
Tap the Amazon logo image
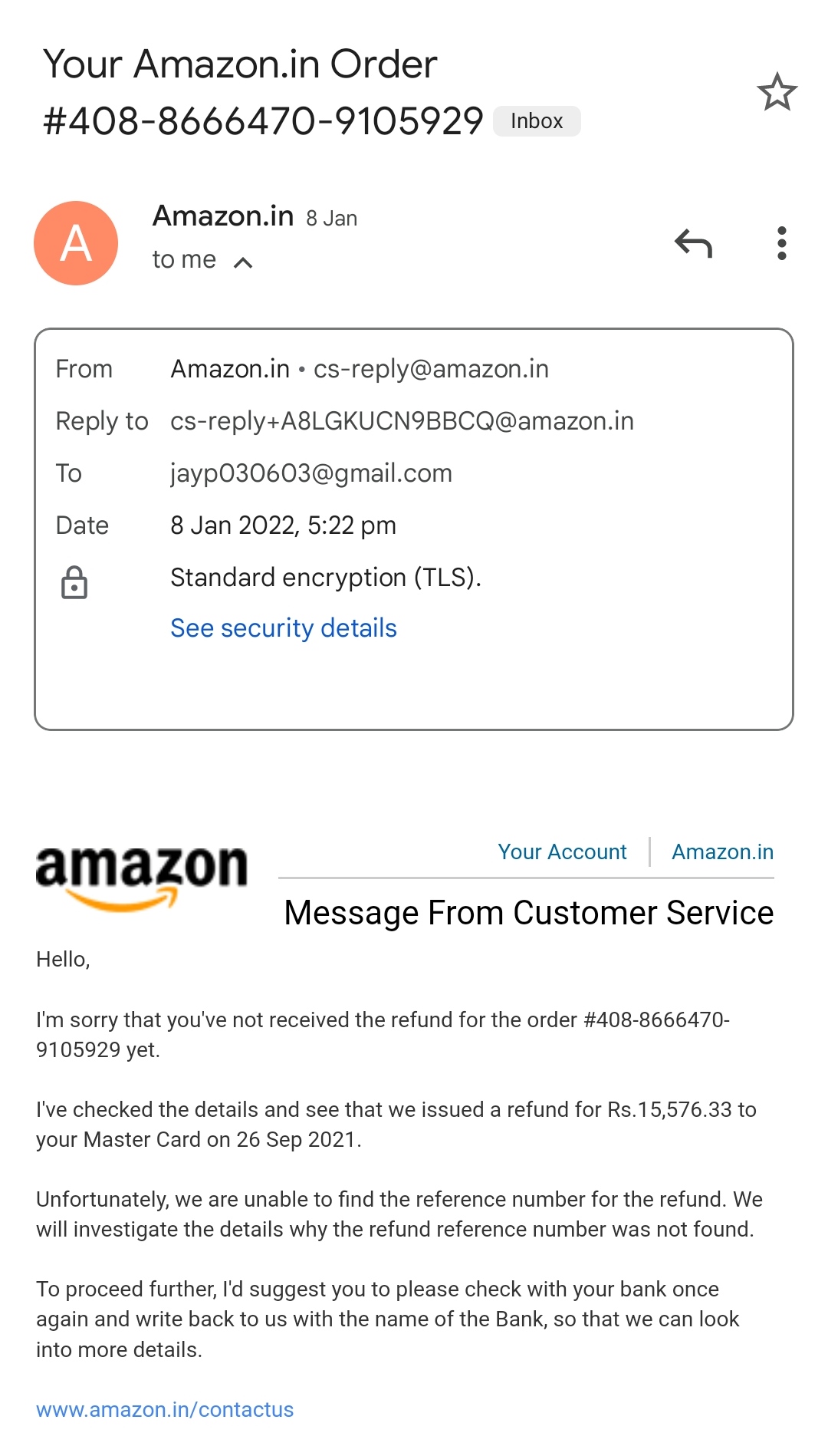pos(142,878)
